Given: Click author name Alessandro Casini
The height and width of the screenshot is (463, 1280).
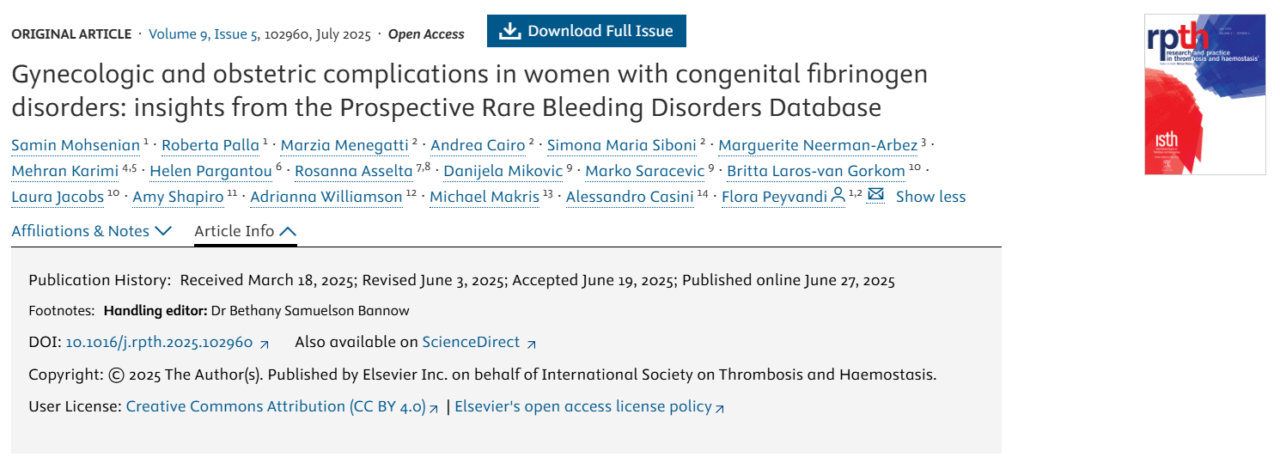Looking at the screenshot, I should [x=629, y=196].
